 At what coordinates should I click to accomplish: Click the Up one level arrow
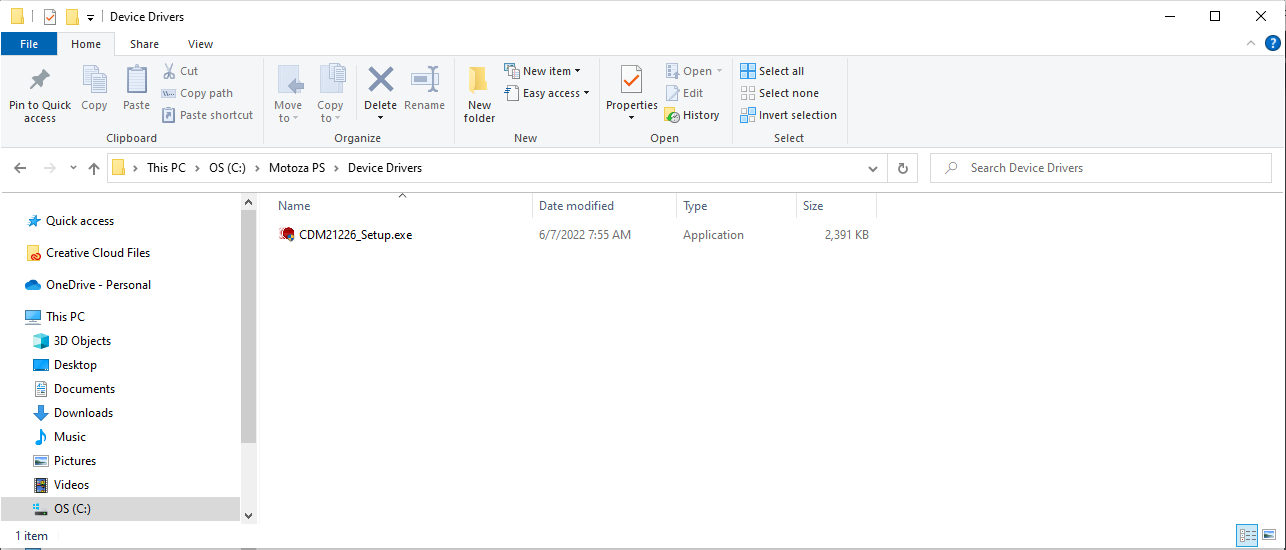click(x=94, y=168)
